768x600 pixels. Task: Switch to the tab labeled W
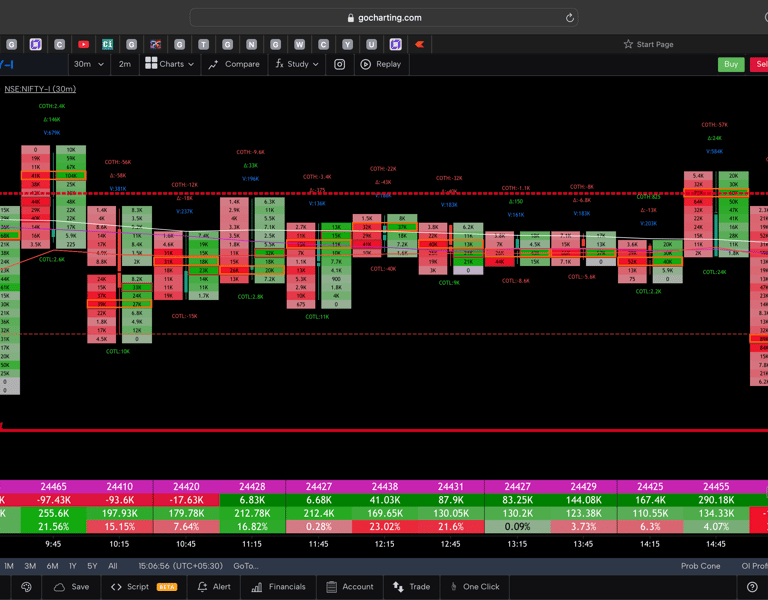coord(299,45)
